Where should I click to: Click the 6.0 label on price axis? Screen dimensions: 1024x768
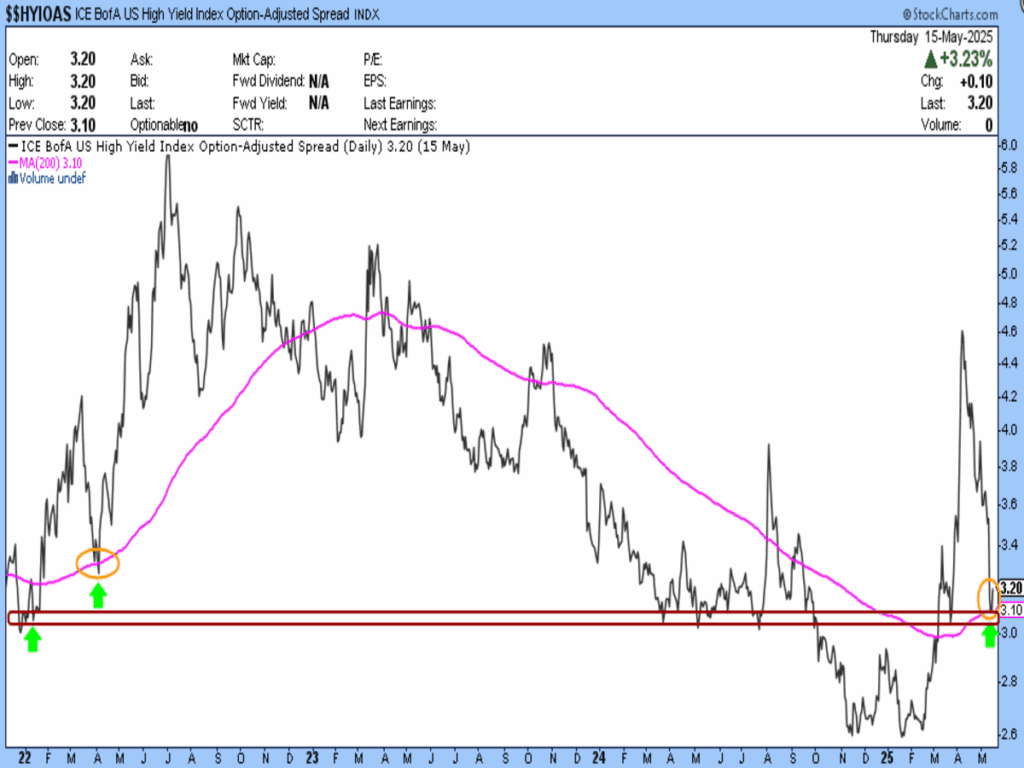[1008, 145]
